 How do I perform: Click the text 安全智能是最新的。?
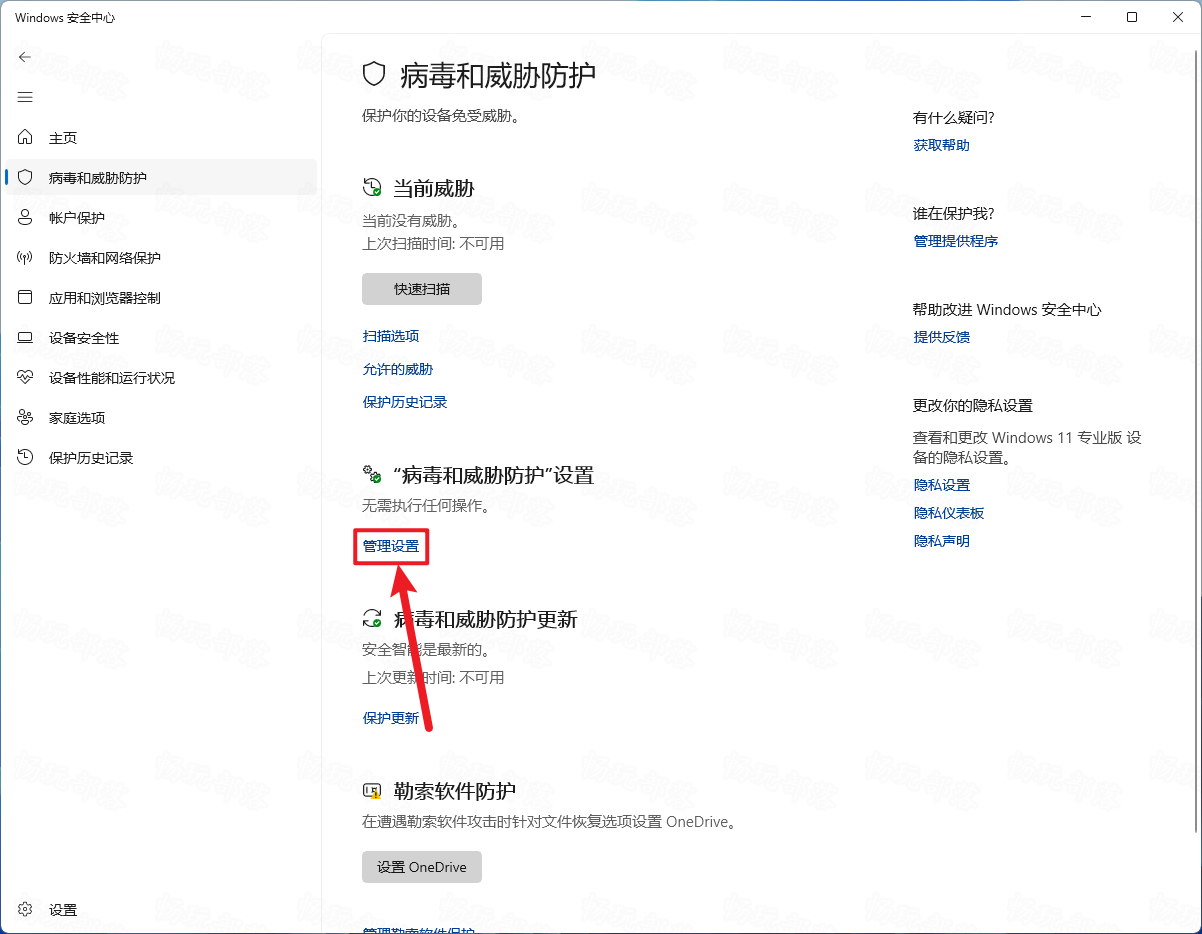(426, 650)
